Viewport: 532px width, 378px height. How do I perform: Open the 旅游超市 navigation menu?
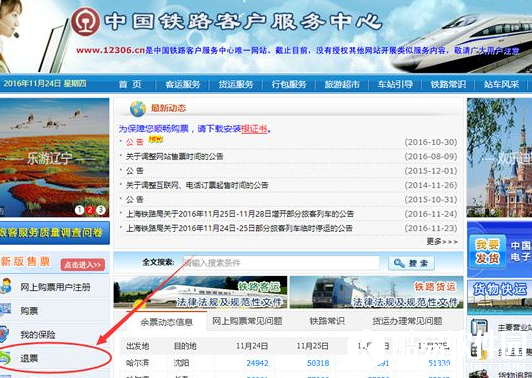(x=342, y=84)
